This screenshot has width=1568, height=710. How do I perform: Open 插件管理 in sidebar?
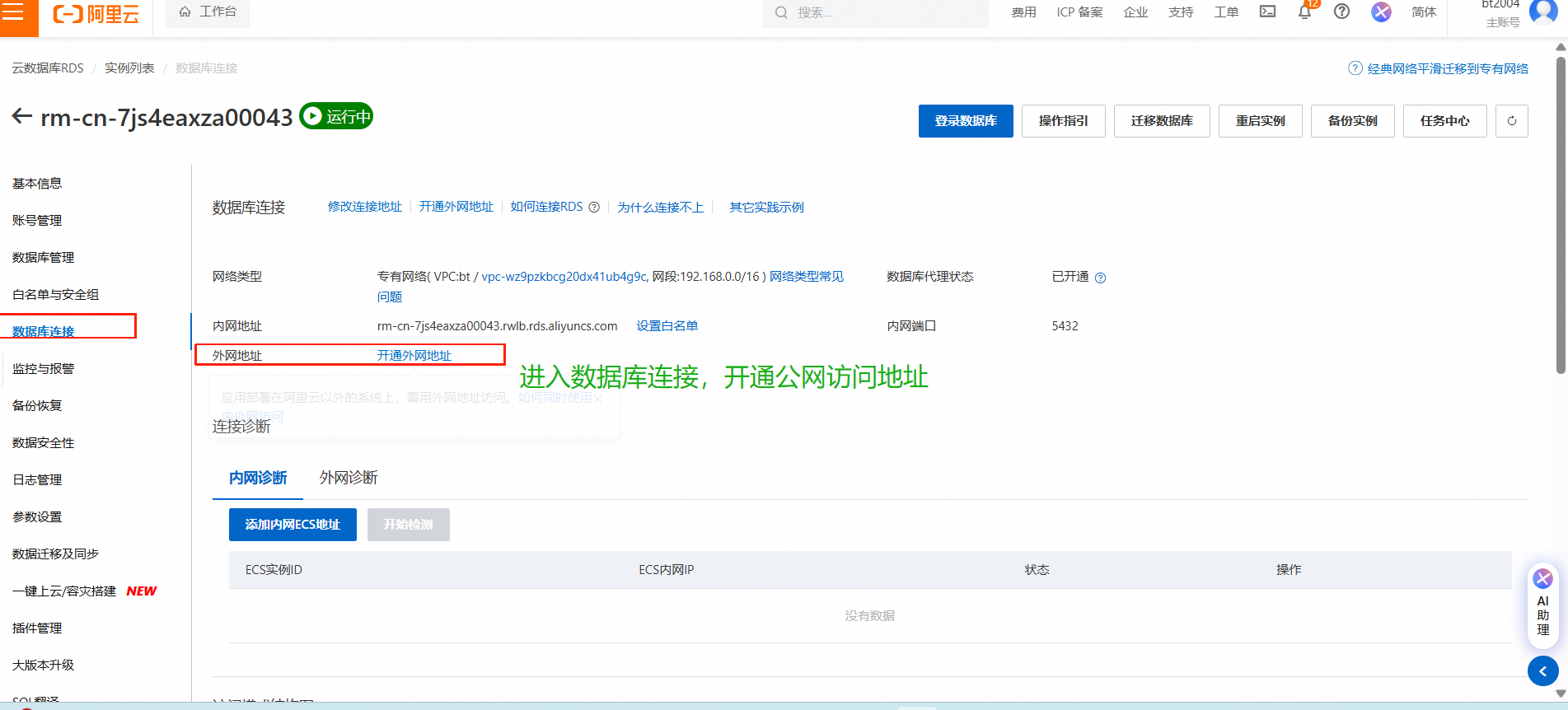[x=37, y=628]
